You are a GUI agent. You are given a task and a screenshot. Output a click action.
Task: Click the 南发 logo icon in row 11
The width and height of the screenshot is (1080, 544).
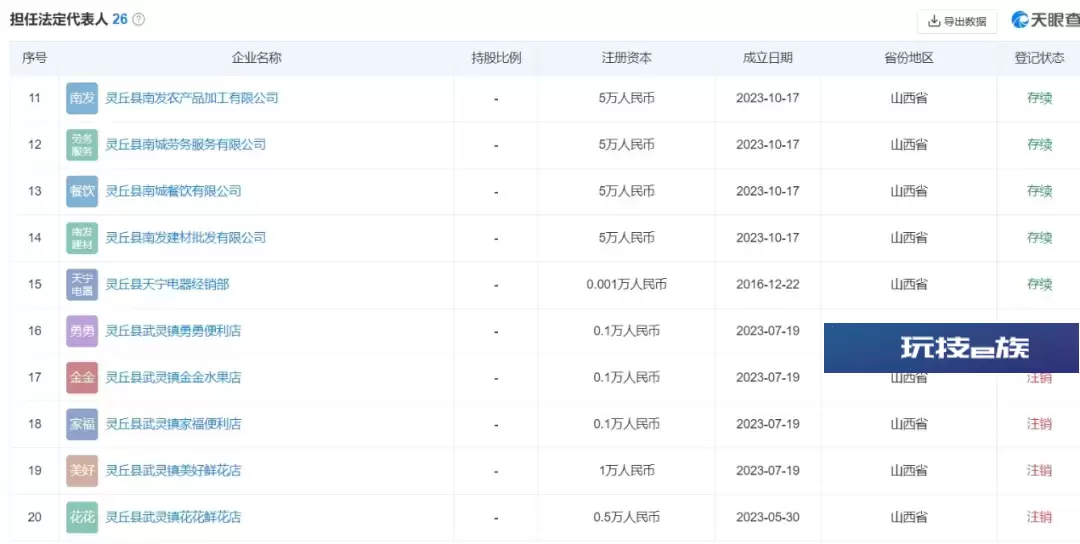[82, 98]
